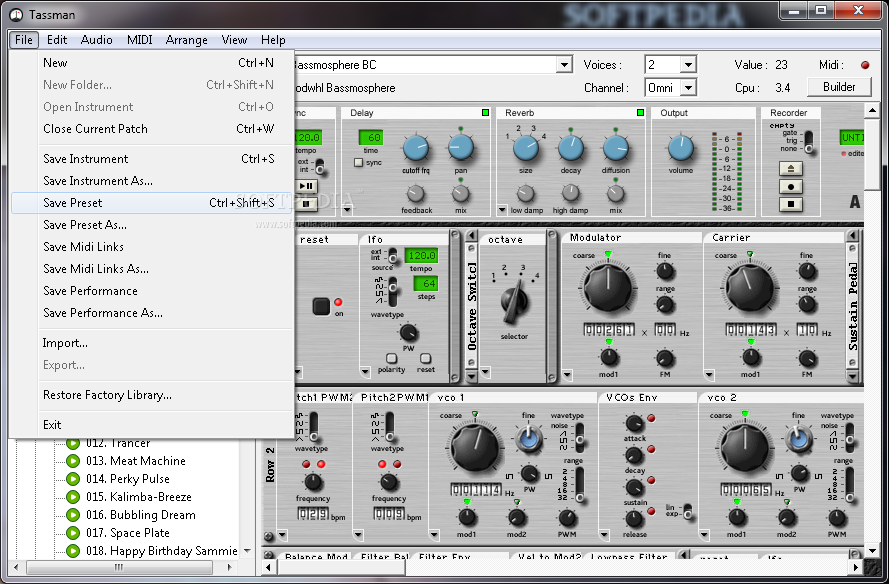This screenshot has height=584, width=889.
Task: Click the Output volume knob
Action: pos(680,148)
